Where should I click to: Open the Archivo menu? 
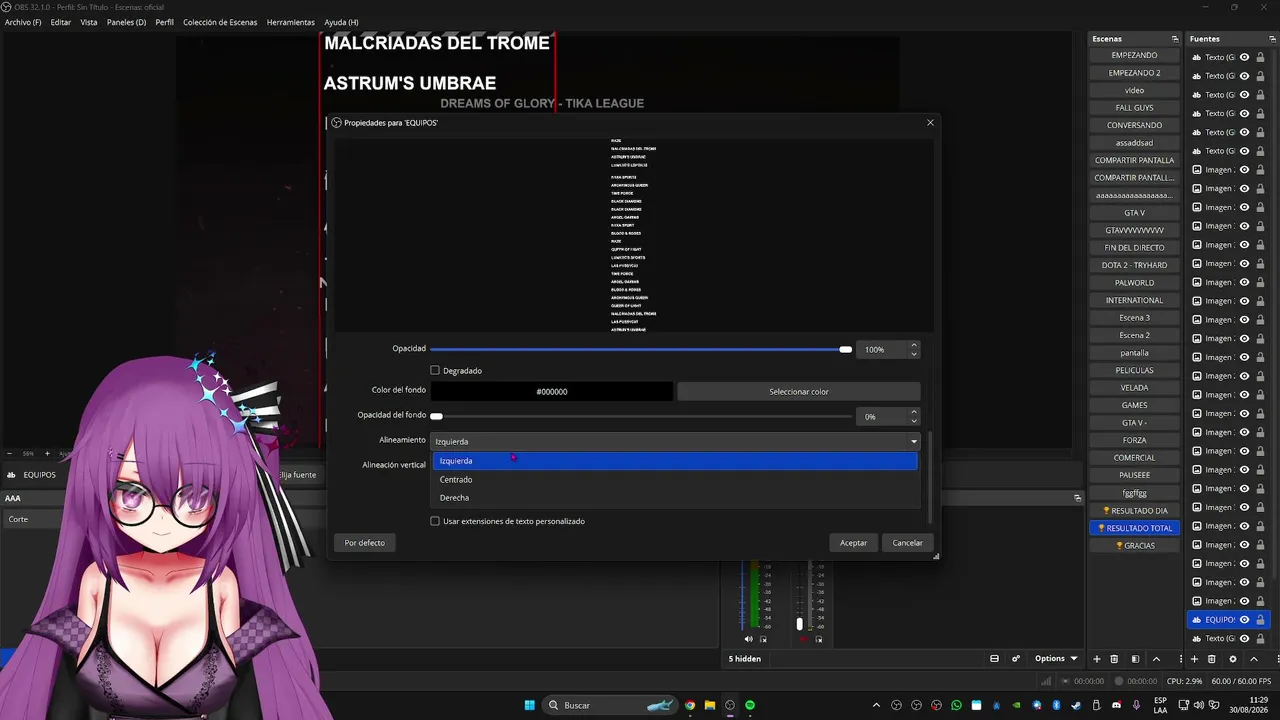tap(23, 22)
